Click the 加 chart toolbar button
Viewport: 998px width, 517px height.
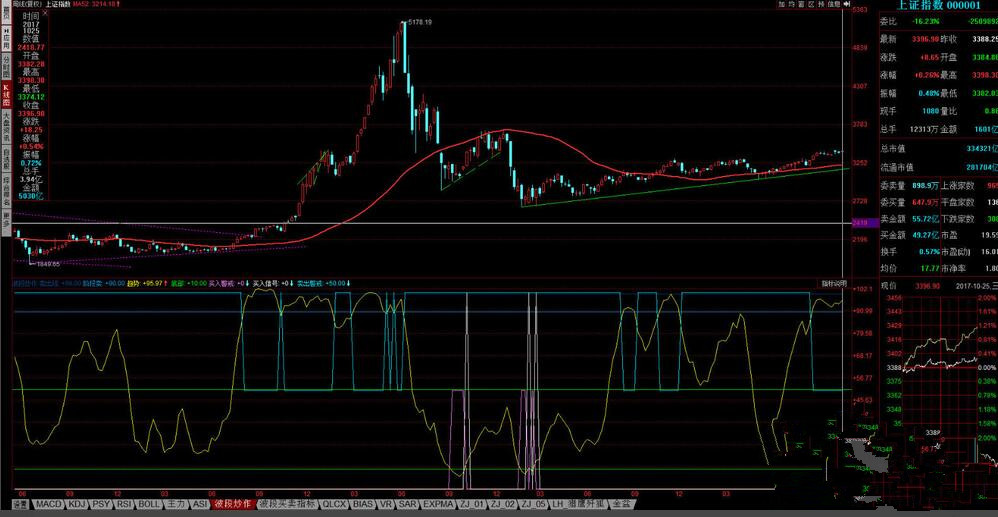(781, 4)
